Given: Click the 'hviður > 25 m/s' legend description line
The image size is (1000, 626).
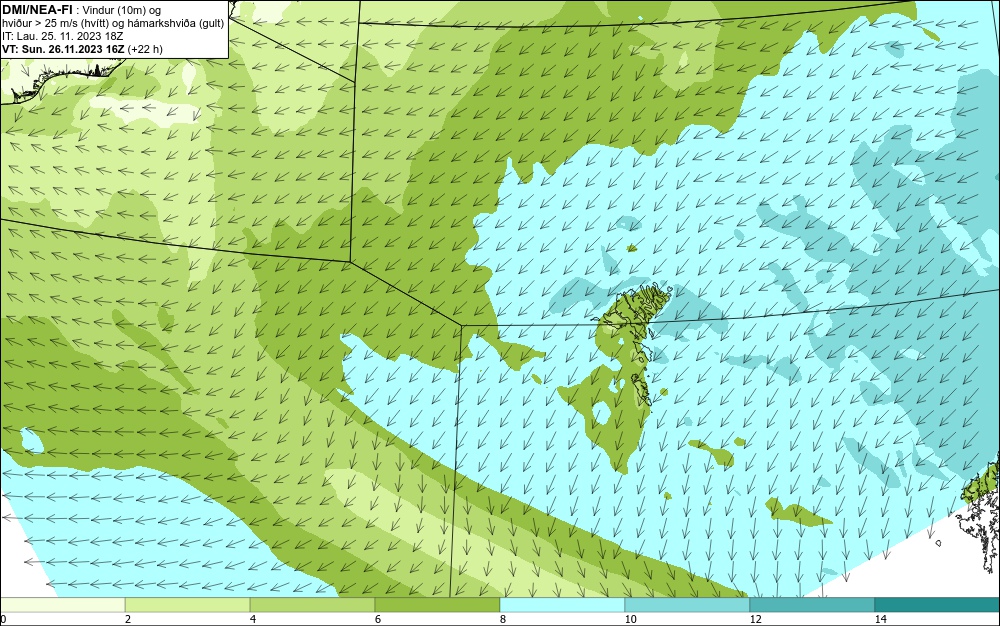Looking at the screenshot, I should point(114,24).
